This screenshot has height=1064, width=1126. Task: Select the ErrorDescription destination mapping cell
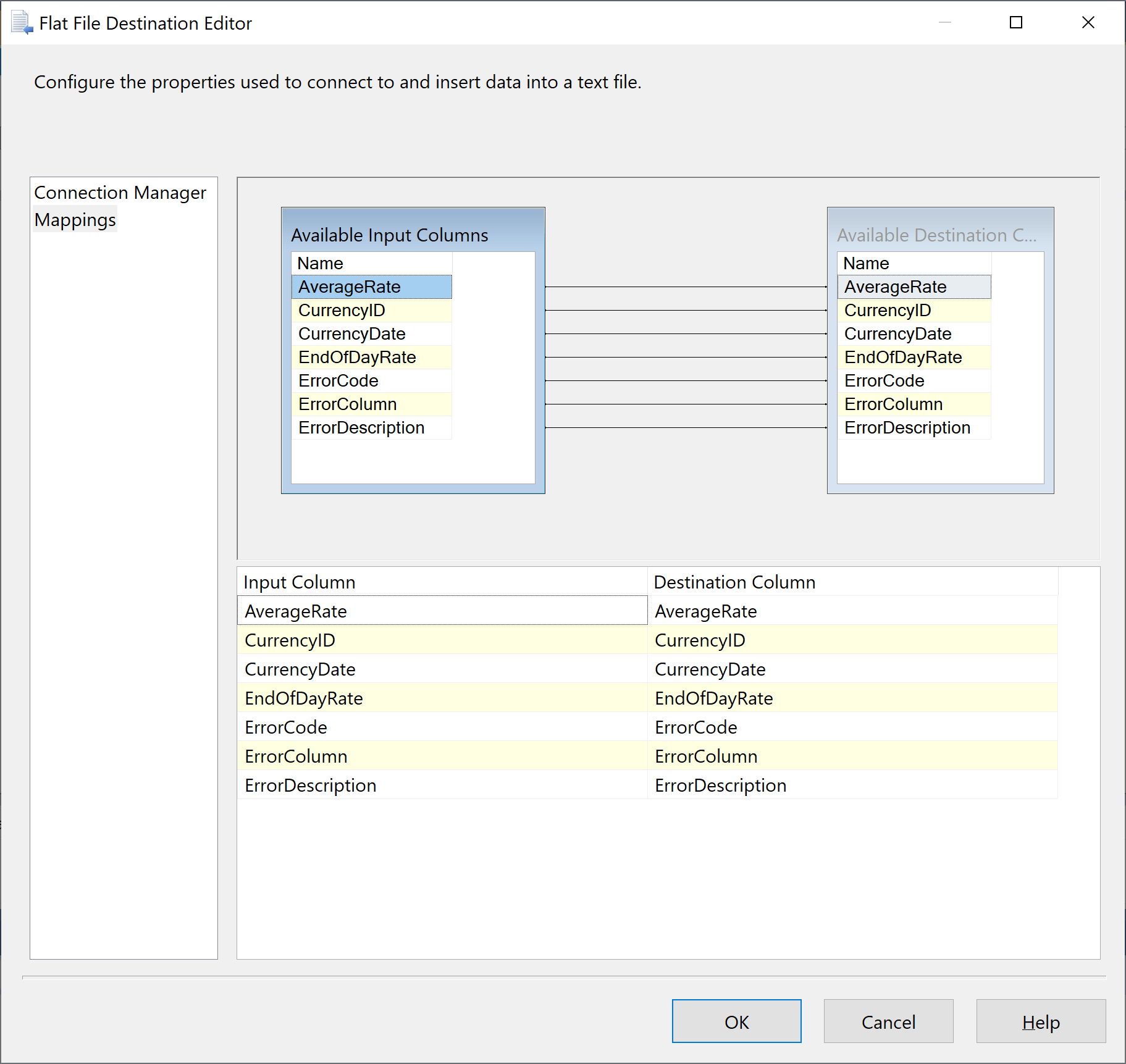click(853, 785)
